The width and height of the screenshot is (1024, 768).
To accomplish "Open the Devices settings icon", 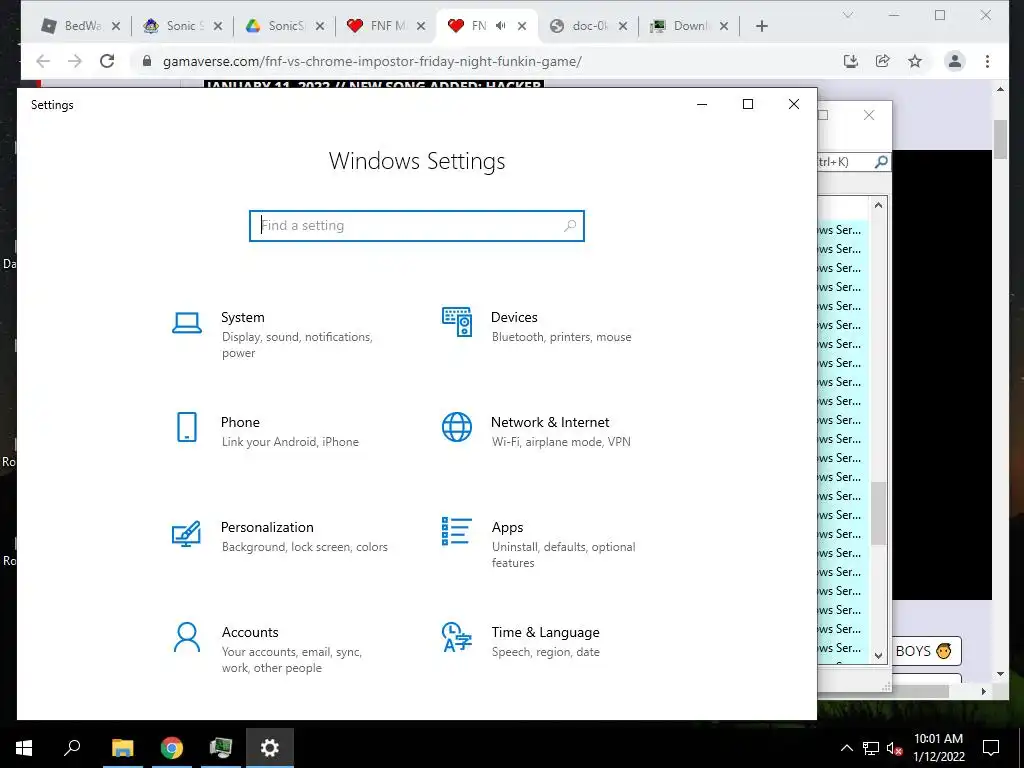I will click(x=457, y=322).
